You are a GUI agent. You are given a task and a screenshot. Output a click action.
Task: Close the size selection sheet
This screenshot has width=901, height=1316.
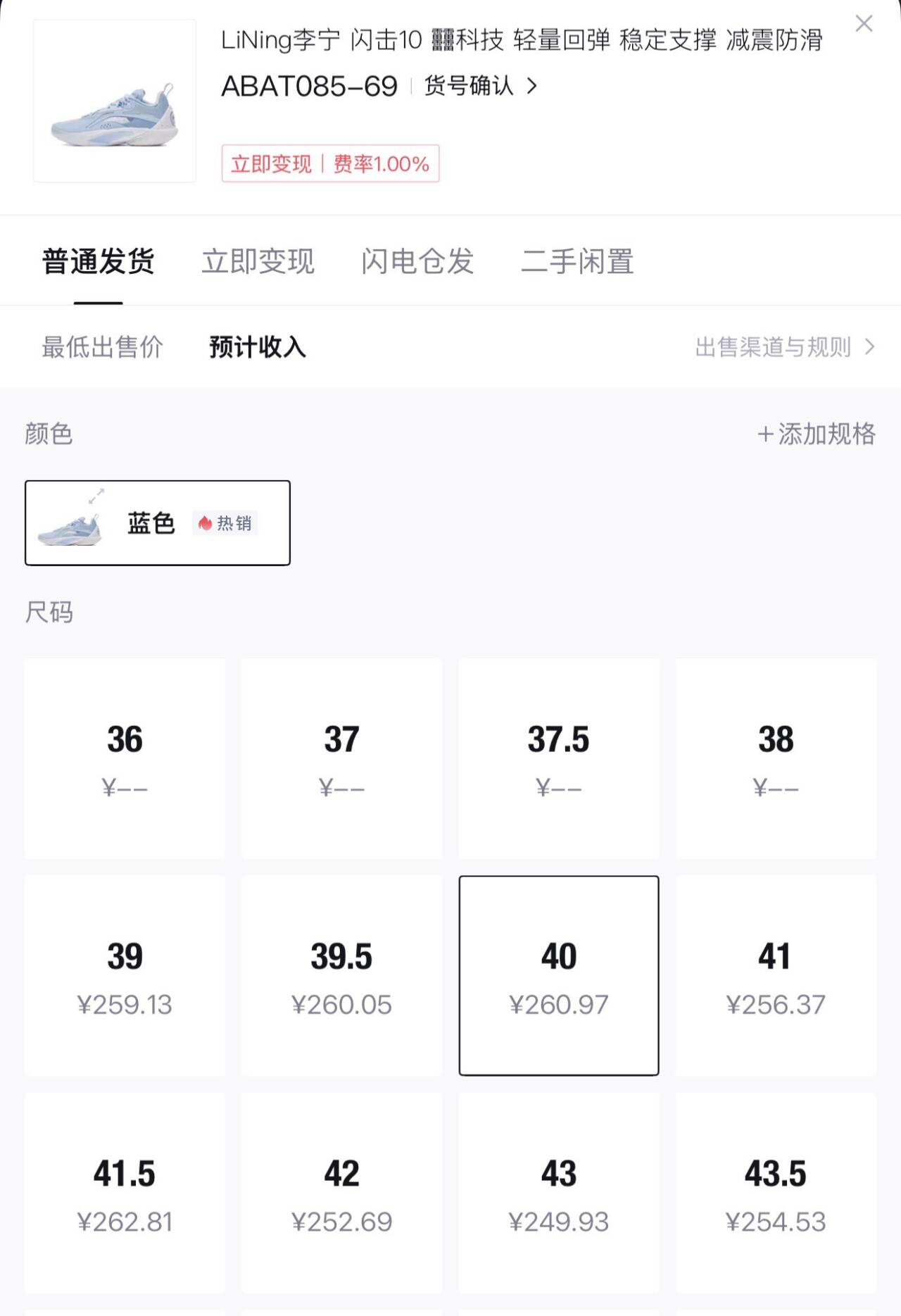864,24
